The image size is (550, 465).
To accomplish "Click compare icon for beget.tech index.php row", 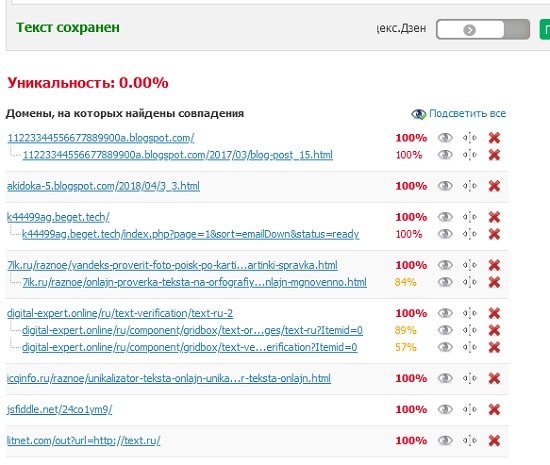I will [x=470, y=234].
